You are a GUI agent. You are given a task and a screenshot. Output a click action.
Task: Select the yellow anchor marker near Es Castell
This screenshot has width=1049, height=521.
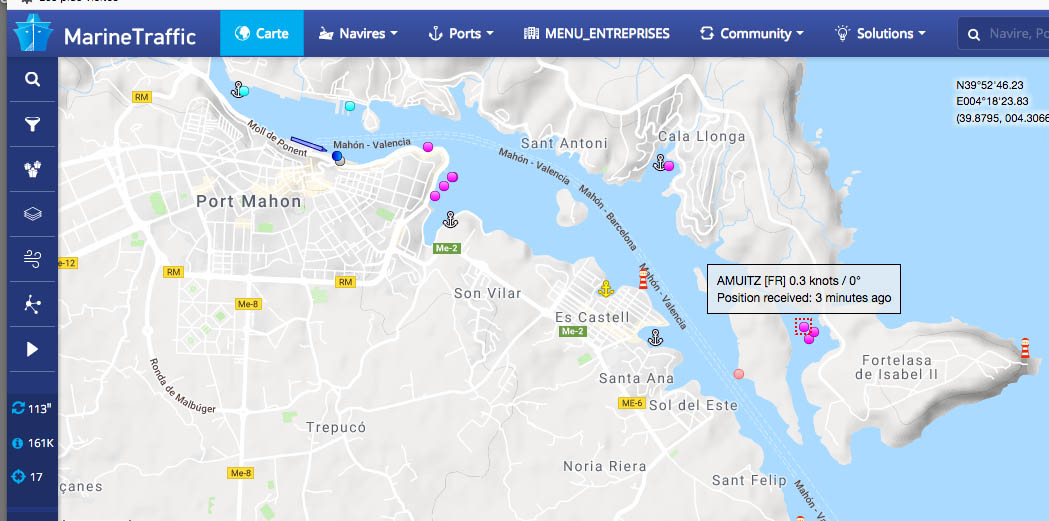(605, 289)
